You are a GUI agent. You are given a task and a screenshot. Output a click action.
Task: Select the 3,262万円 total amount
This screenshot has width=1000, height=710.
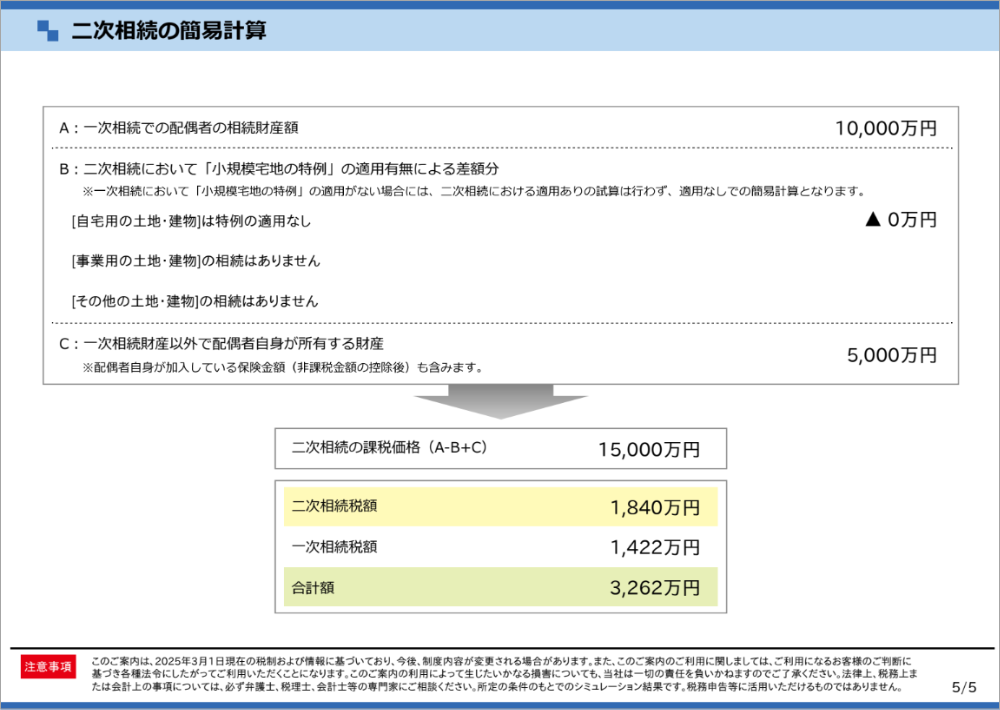click(x=655, y=587)
